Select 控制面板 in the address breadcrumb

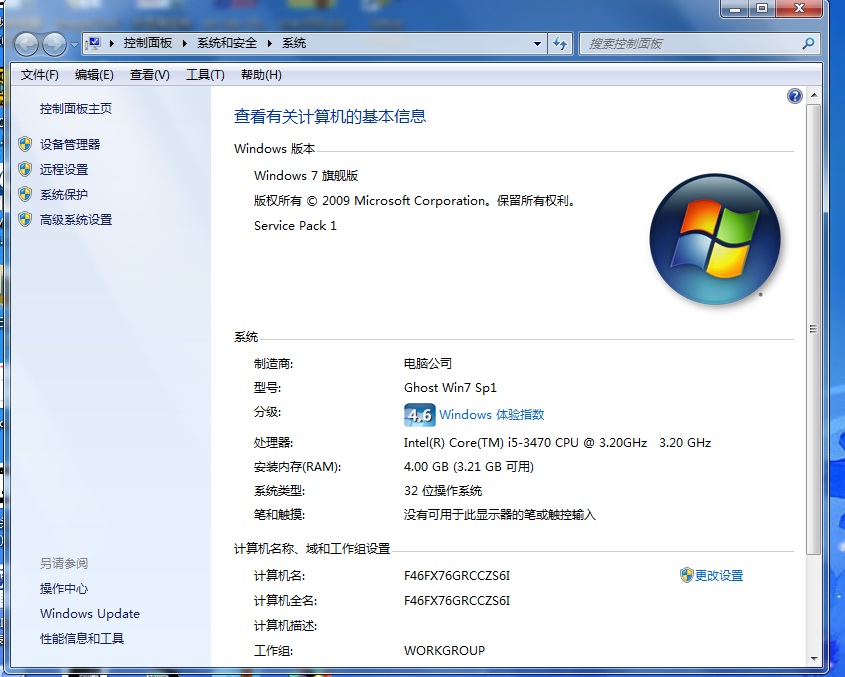point(148,43)
